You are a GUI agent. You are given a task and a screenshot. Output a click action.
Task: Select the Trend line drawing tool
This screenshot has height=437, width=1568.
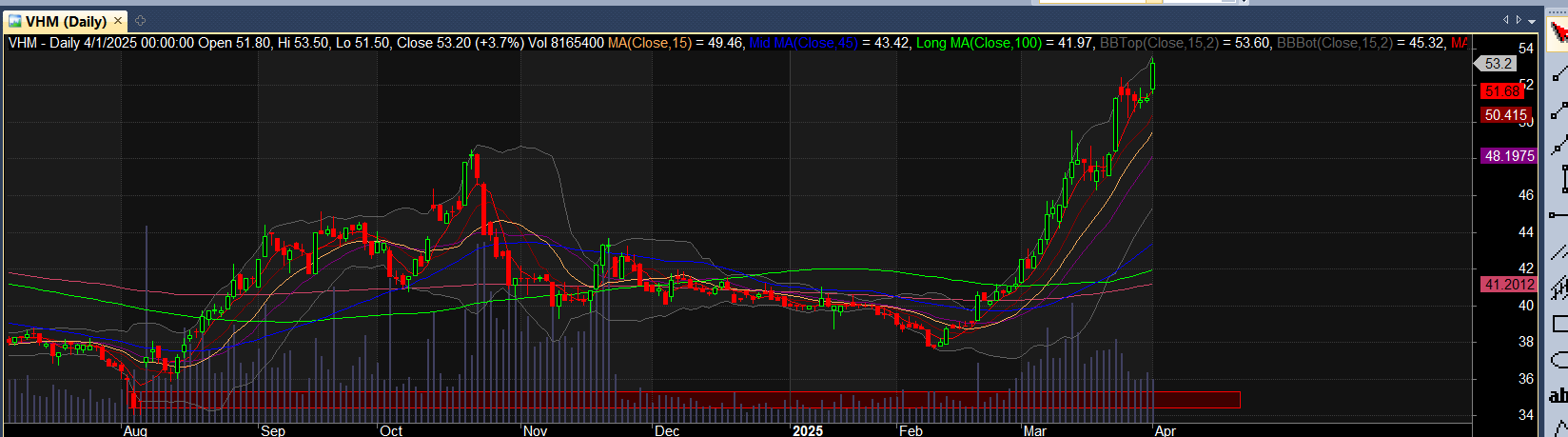pyautogui.click(x=1558, y=73)
